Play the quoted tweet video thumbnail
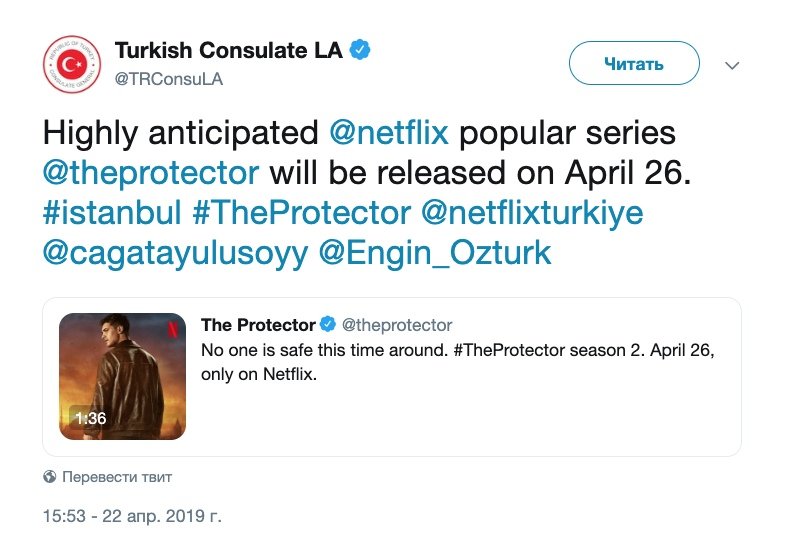The image size is (790, 541). click(x=124, y=376)
